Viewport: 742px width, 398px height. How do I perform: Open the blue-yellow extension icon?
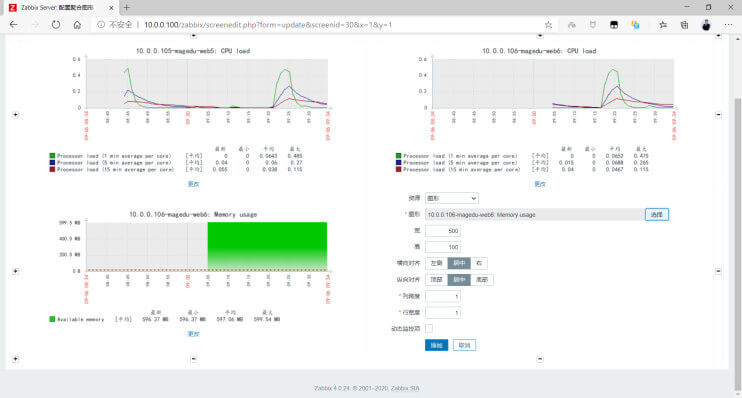(x=636, y=25)
